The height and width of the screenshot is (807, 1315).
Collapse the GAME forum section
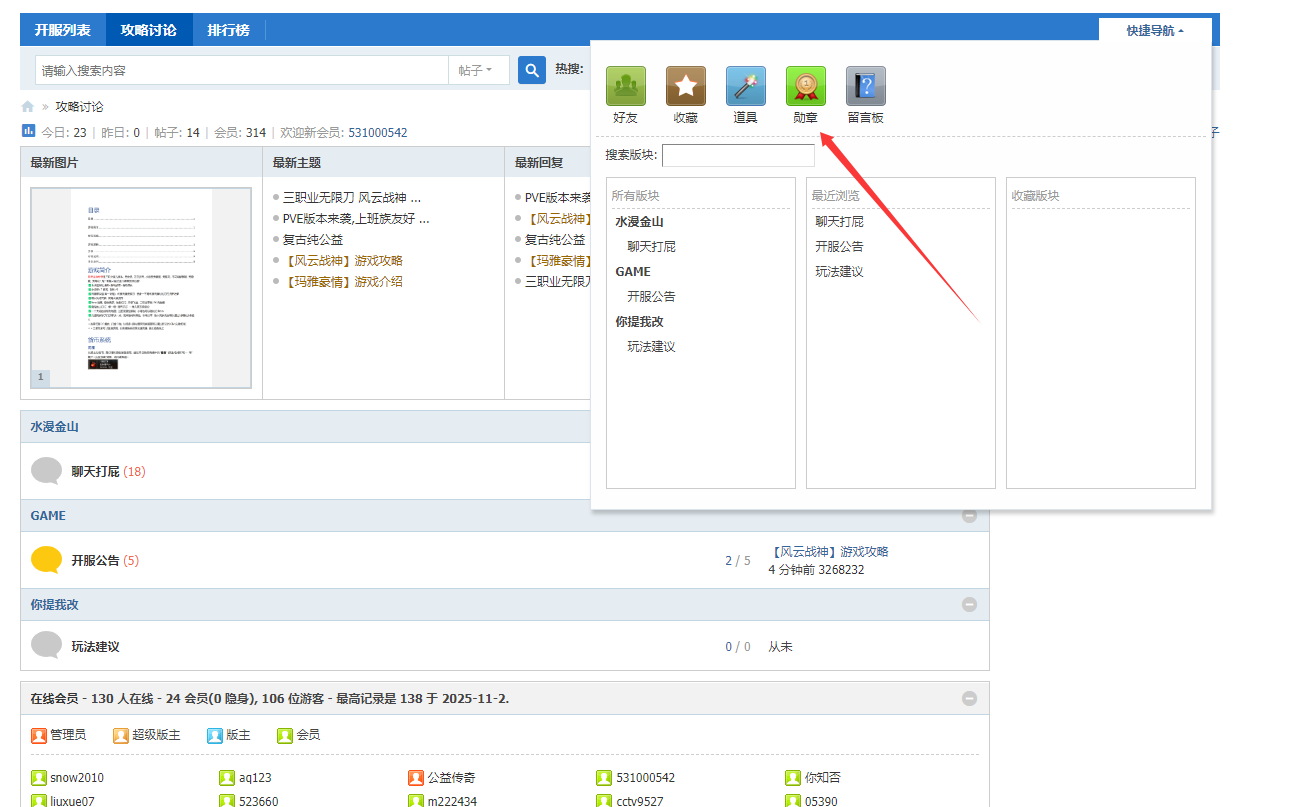tap(969, 516)
